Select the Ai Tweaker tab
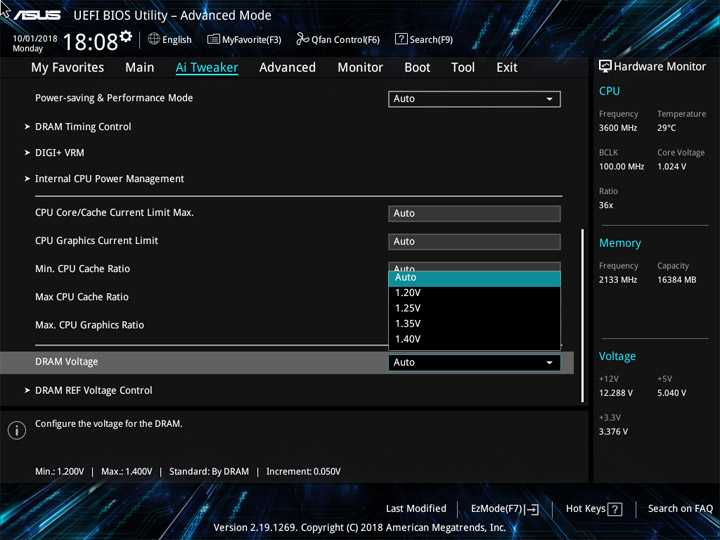This screenshot has width=720, height=540. pos(207,68)
